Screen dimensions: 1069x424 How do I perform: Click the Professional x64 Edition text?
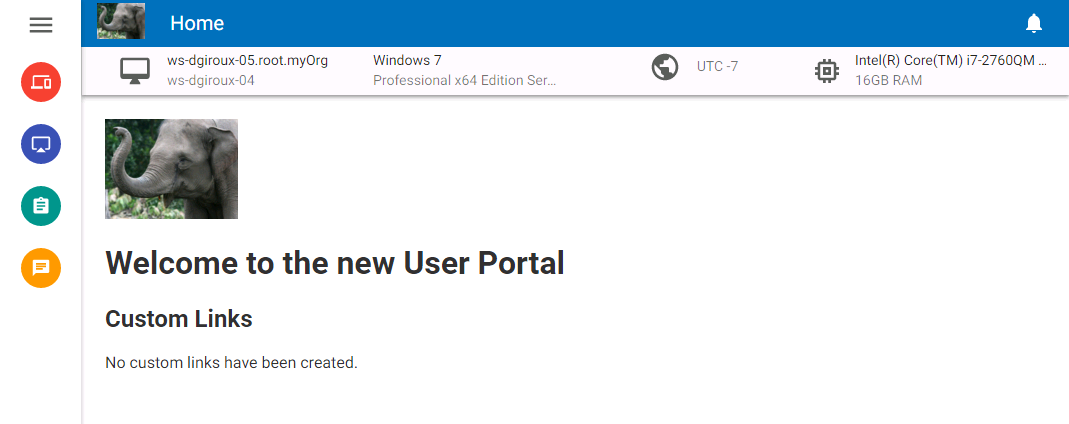464,80
